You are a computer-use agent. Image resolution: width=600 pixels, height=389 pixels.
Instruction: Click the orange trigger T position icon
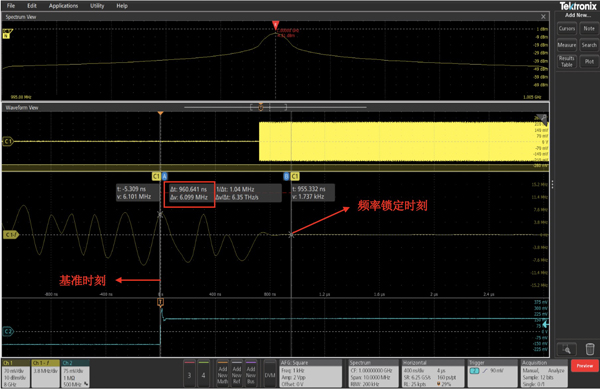160,303
